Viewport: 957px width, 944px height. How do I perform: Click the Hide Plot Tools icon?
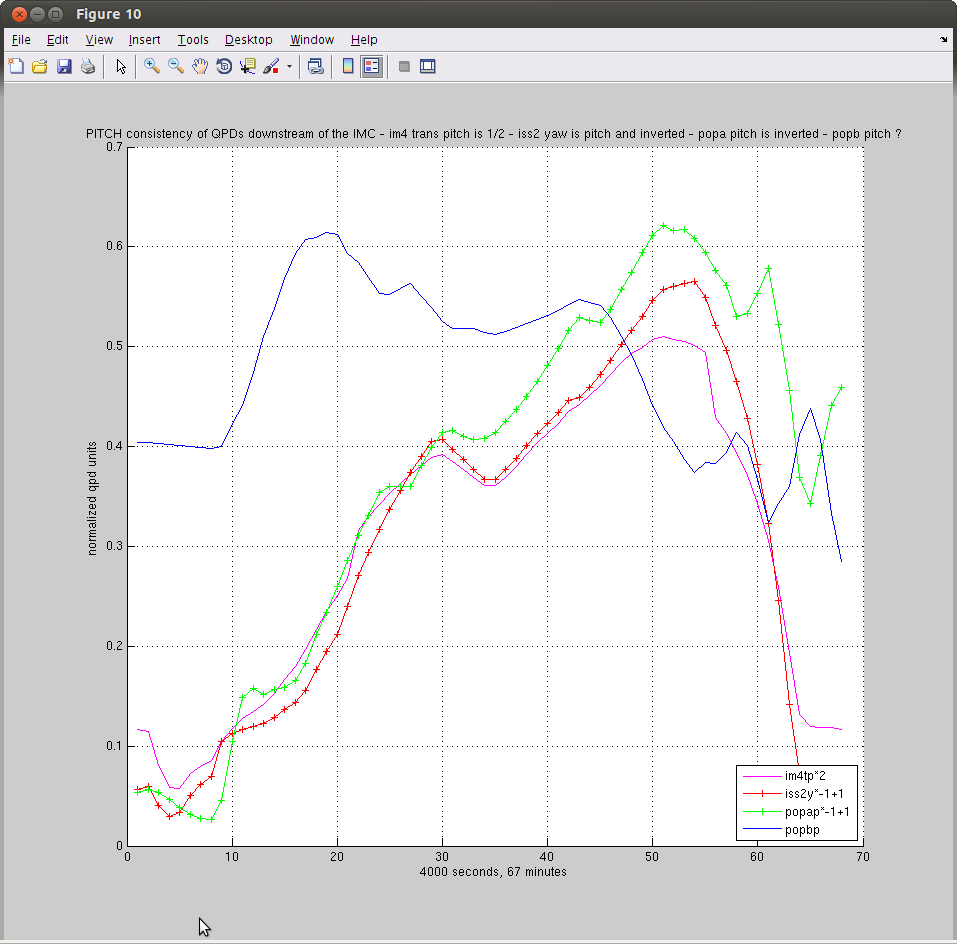click(404, 66)
